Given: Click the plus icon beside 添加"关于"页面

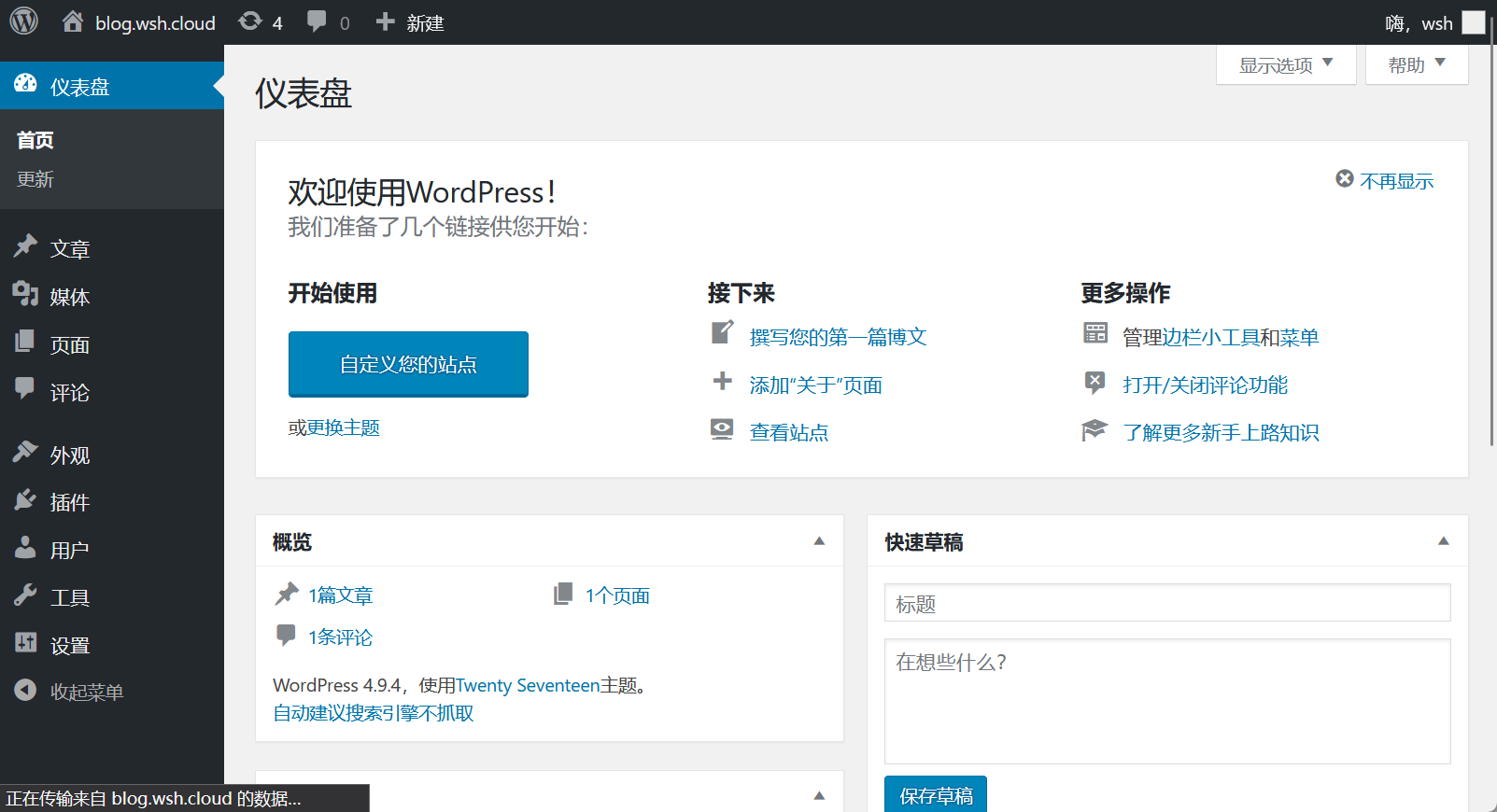Looking at the screenshot, I should tap(723, 381).
